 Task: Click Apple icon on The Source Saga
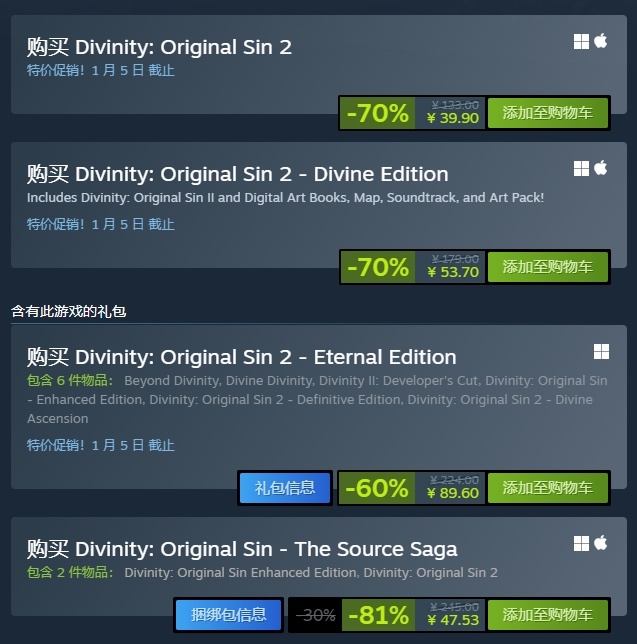(x=600, y=543)
